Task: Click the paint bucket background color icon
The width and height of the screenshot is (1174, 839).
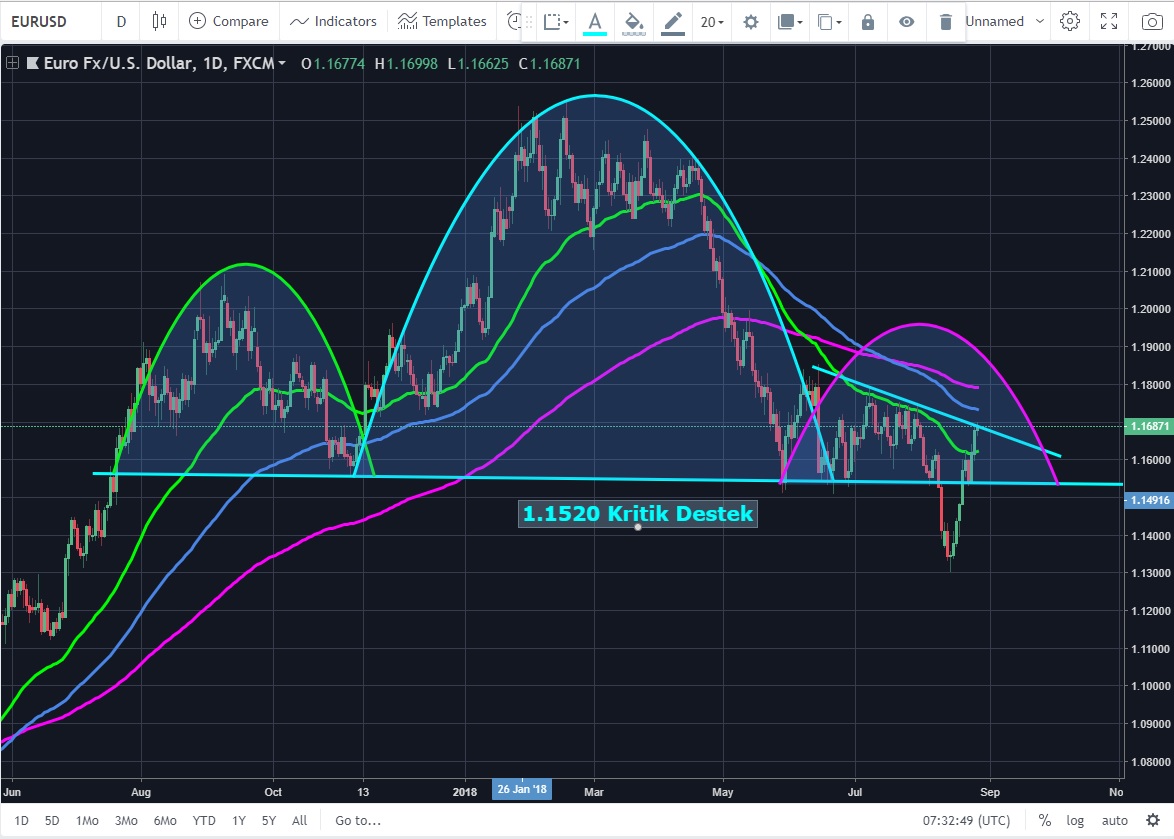Action: pos(633,21)
